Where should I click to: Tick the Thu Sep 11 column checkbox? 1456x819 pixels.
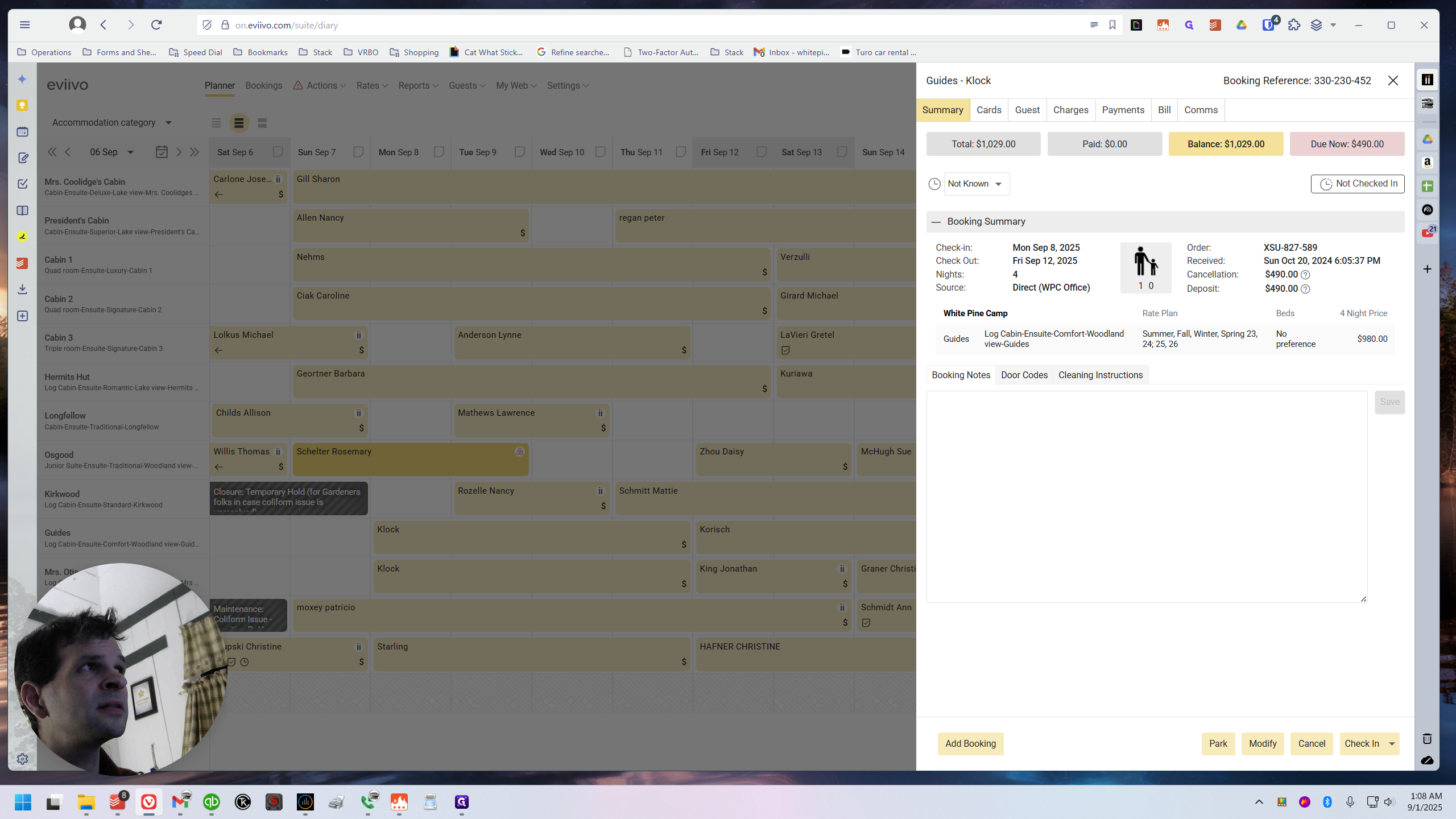[681, 152]
